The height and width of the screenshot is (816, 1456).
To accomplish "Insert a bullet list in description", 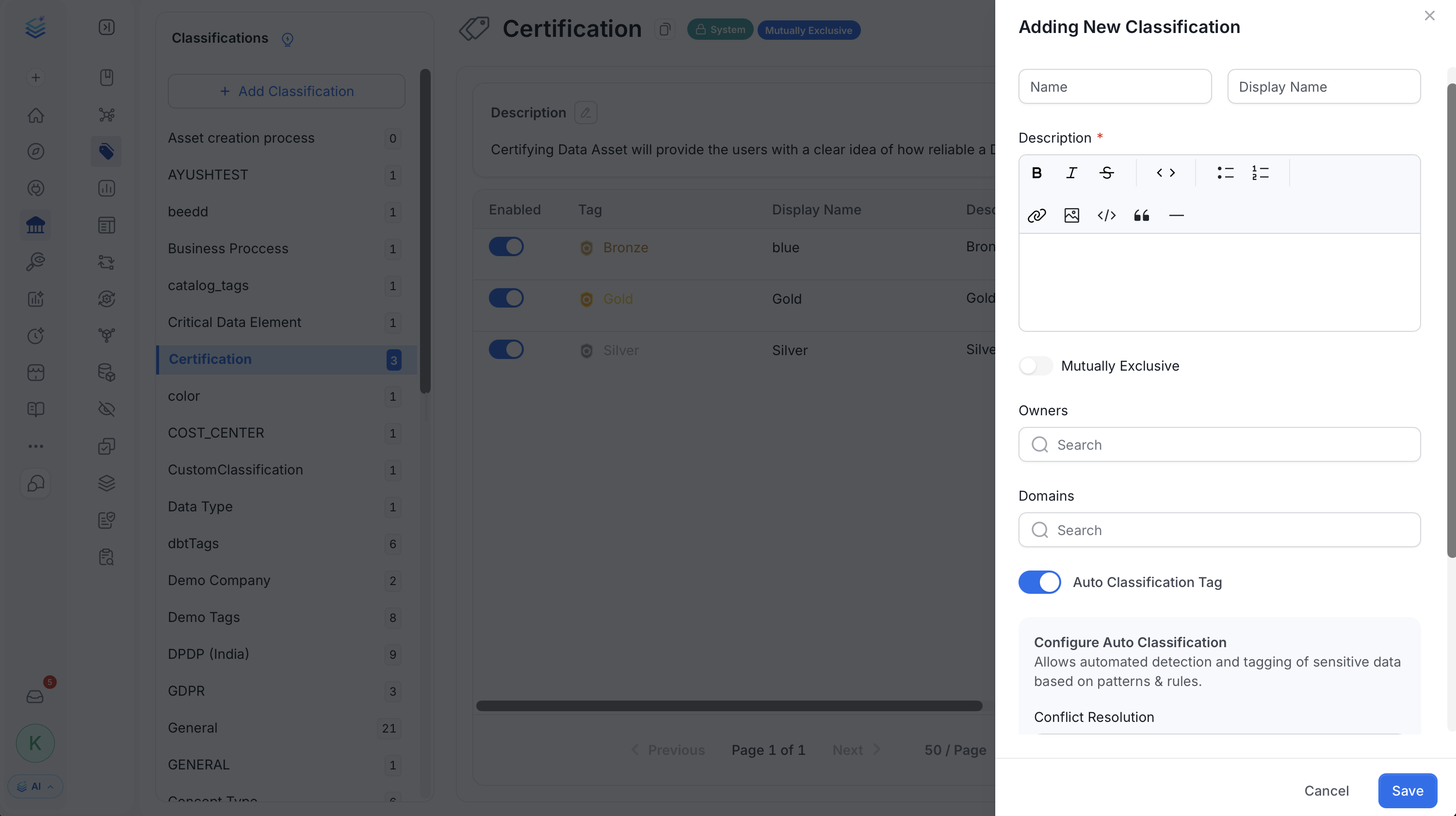I will (x=1225, y=173).
